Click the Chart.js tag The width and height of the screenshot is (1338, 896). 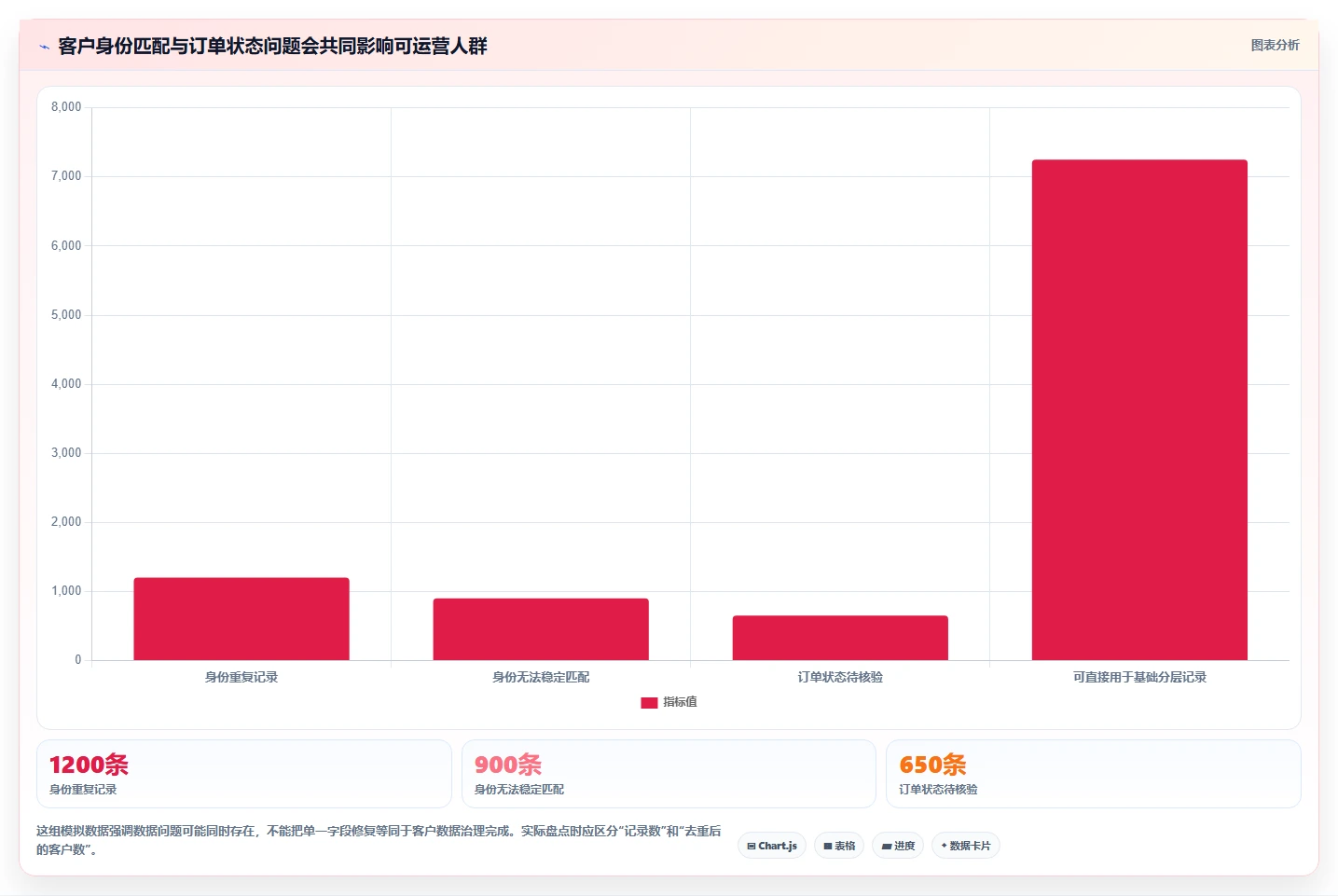(x=772, y=846)
